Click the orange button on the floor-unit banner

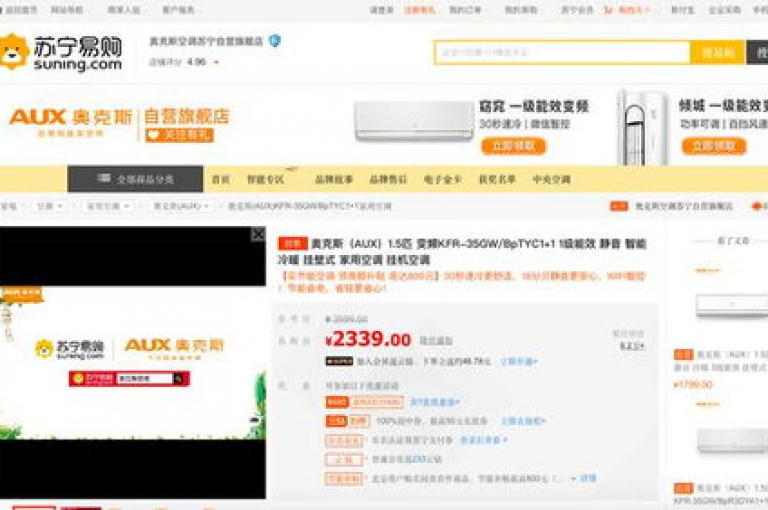pos(714,146)
